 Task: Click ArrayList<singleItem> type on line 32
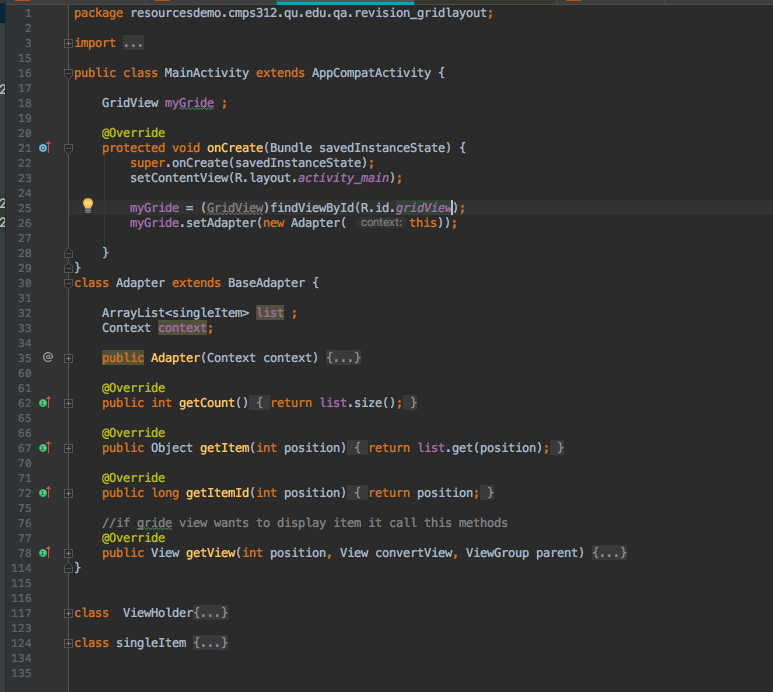(x=176, y=313)
